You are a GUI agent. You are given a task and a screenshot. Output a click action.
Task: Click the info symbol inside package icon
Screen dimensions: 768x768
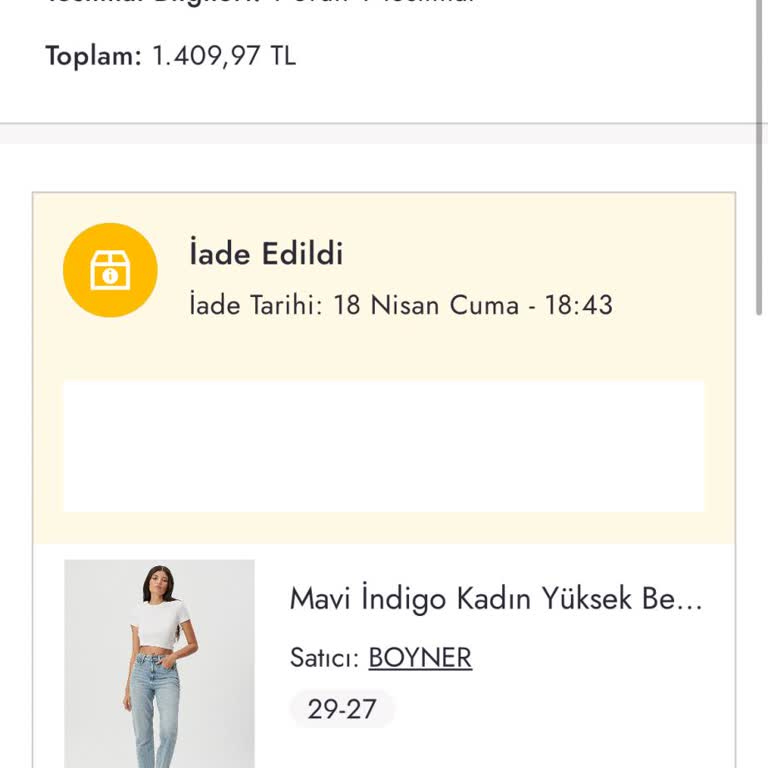coord(110,276)
